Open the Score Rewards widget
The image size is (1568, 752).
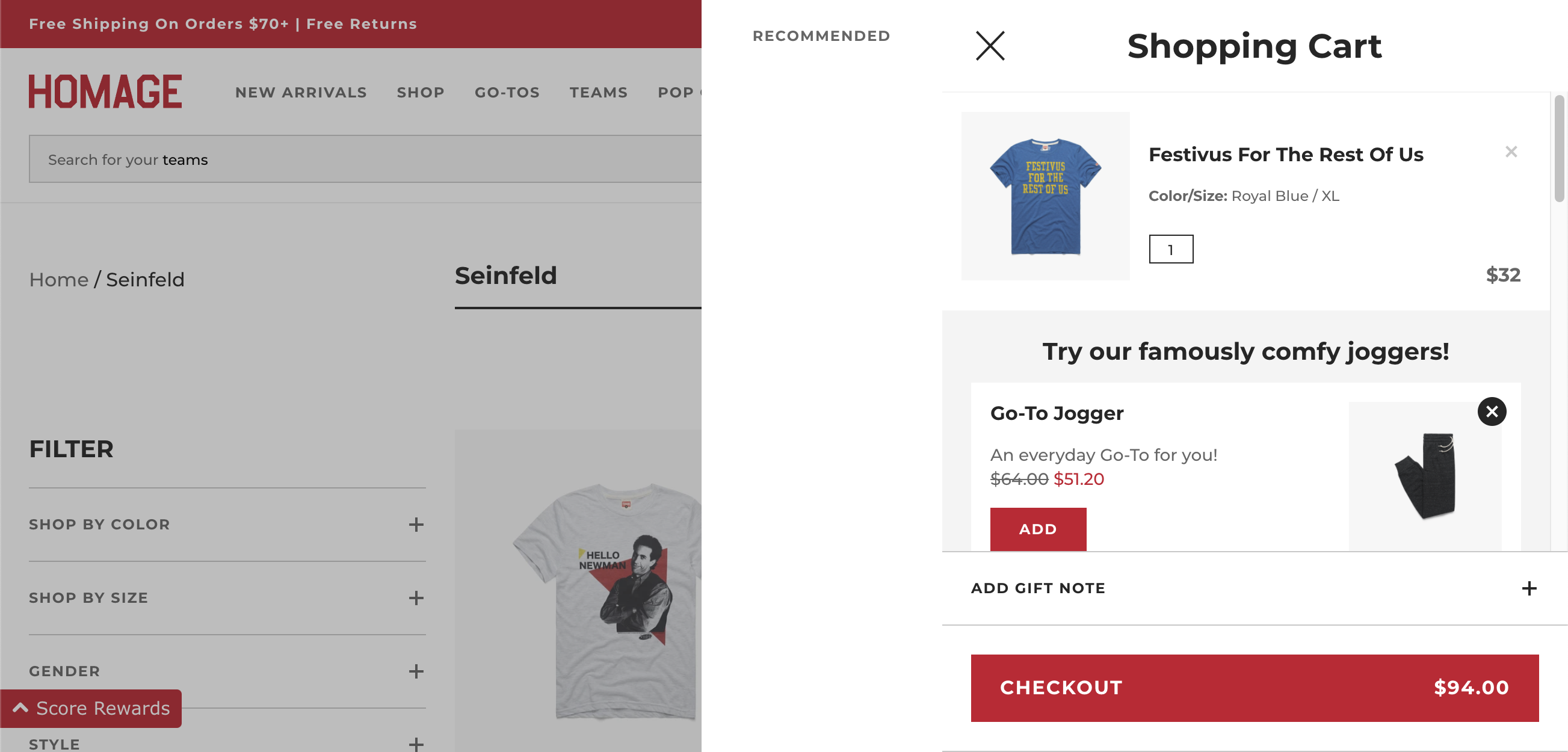(x=91, y=708)
